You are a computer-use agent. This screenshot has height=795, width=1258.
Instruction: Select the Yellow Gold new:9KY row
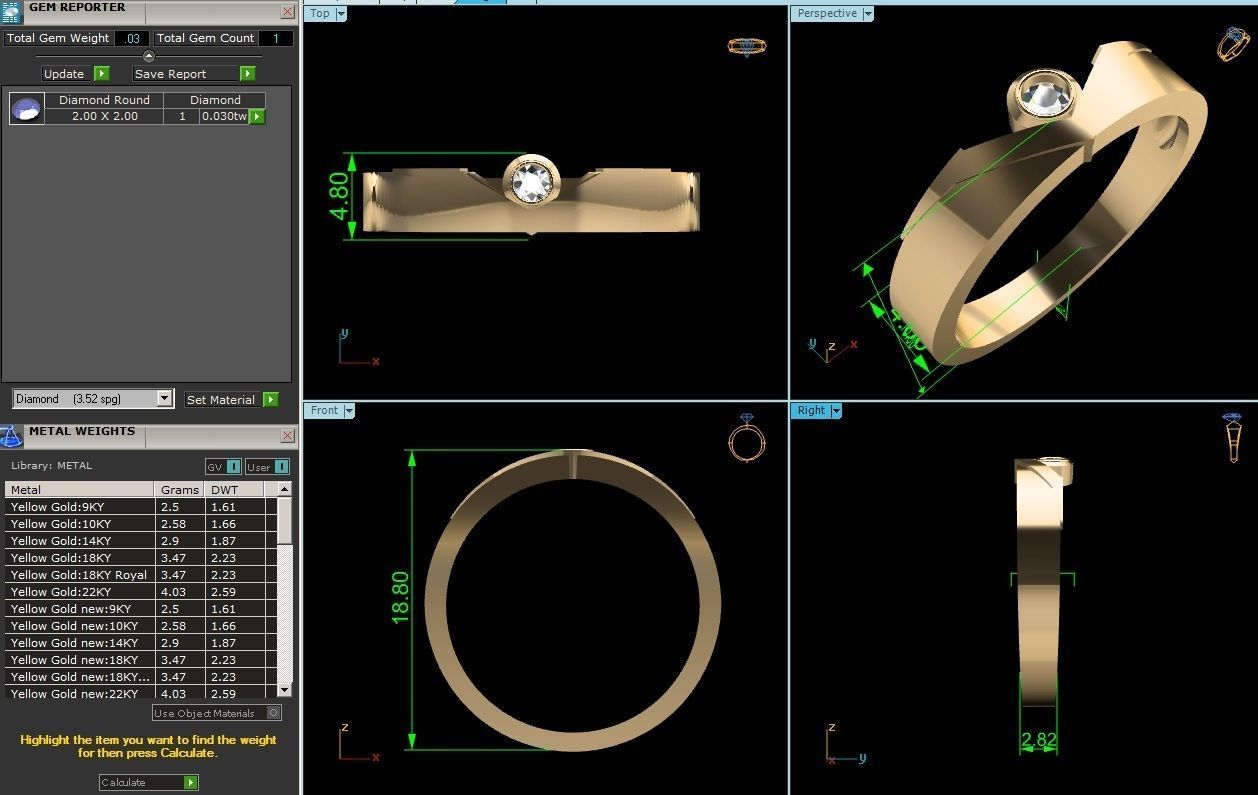(141, 609)
